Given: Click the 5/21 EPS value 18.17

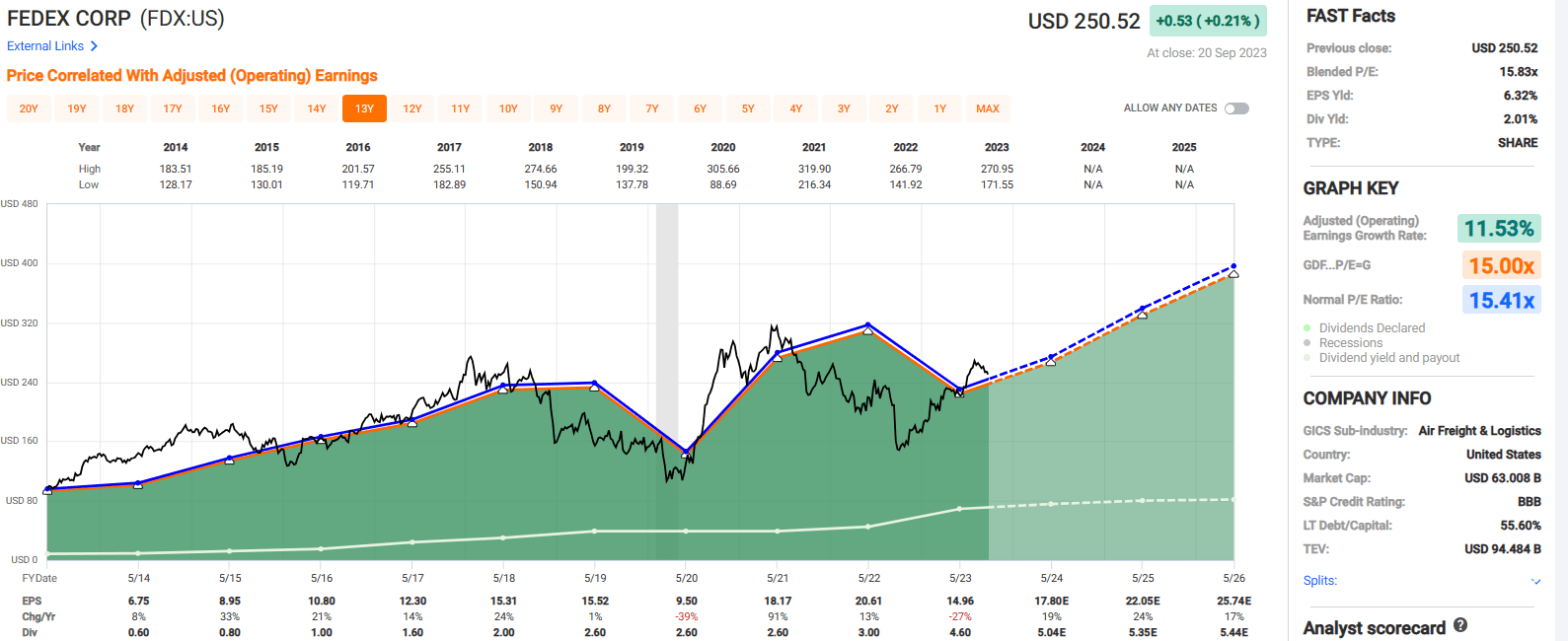Looking at the screenshot, I should [778, 601].
